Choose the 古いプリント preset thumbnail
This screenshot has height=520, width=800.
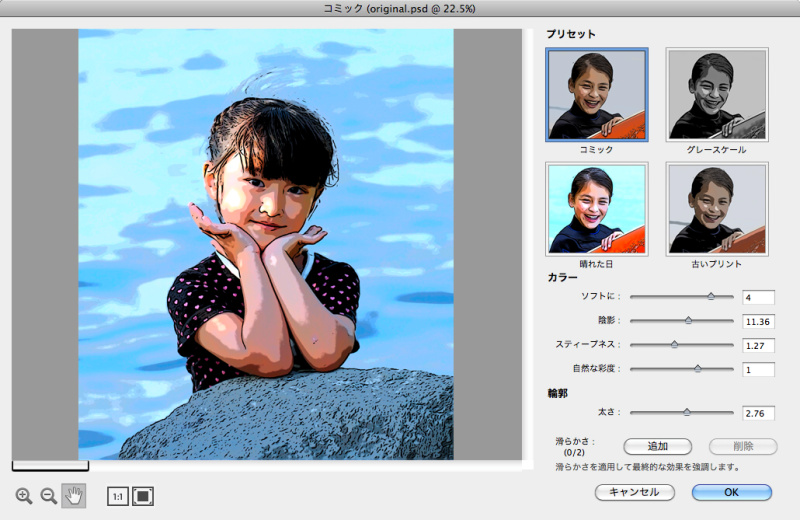click(x=717, y=209)
